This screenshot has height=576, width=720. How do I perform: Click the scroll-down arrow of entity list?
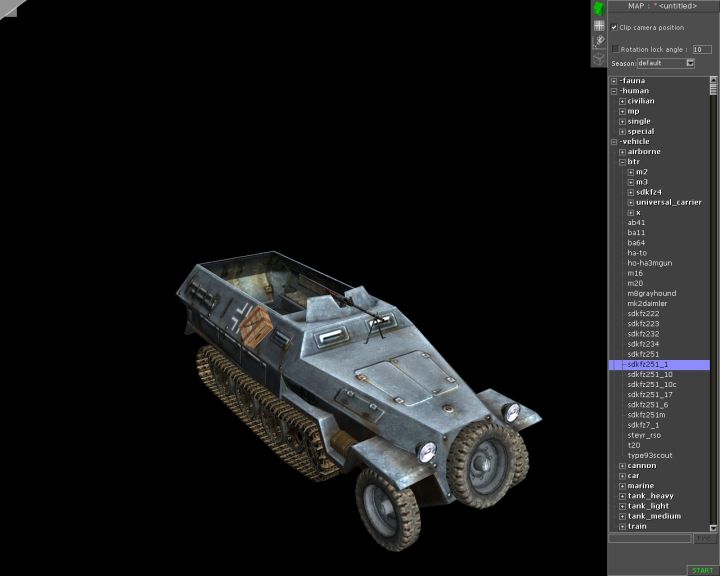click(x=714, y=527)
